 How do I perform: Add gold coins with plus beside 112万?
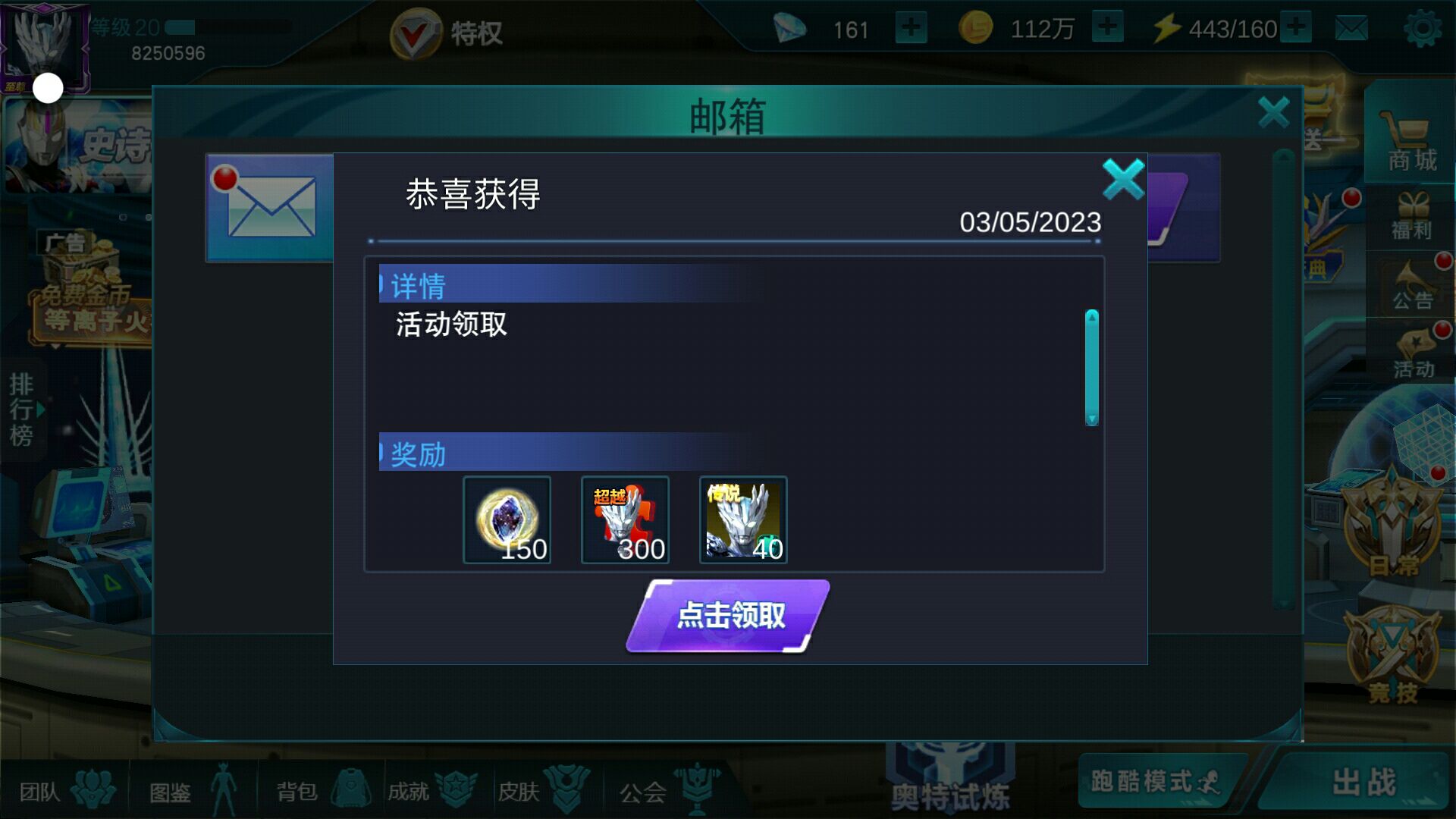coord(1108,28)
